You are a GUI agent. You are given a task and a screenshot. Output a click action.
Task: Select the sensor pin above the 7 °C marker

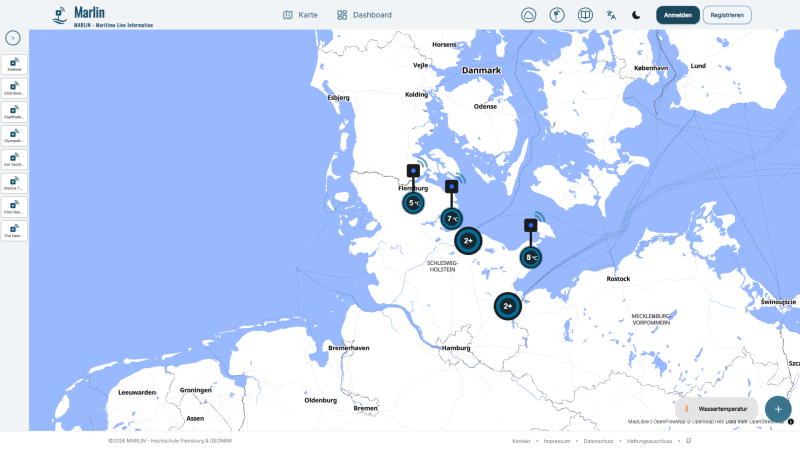tap(452, 186)
